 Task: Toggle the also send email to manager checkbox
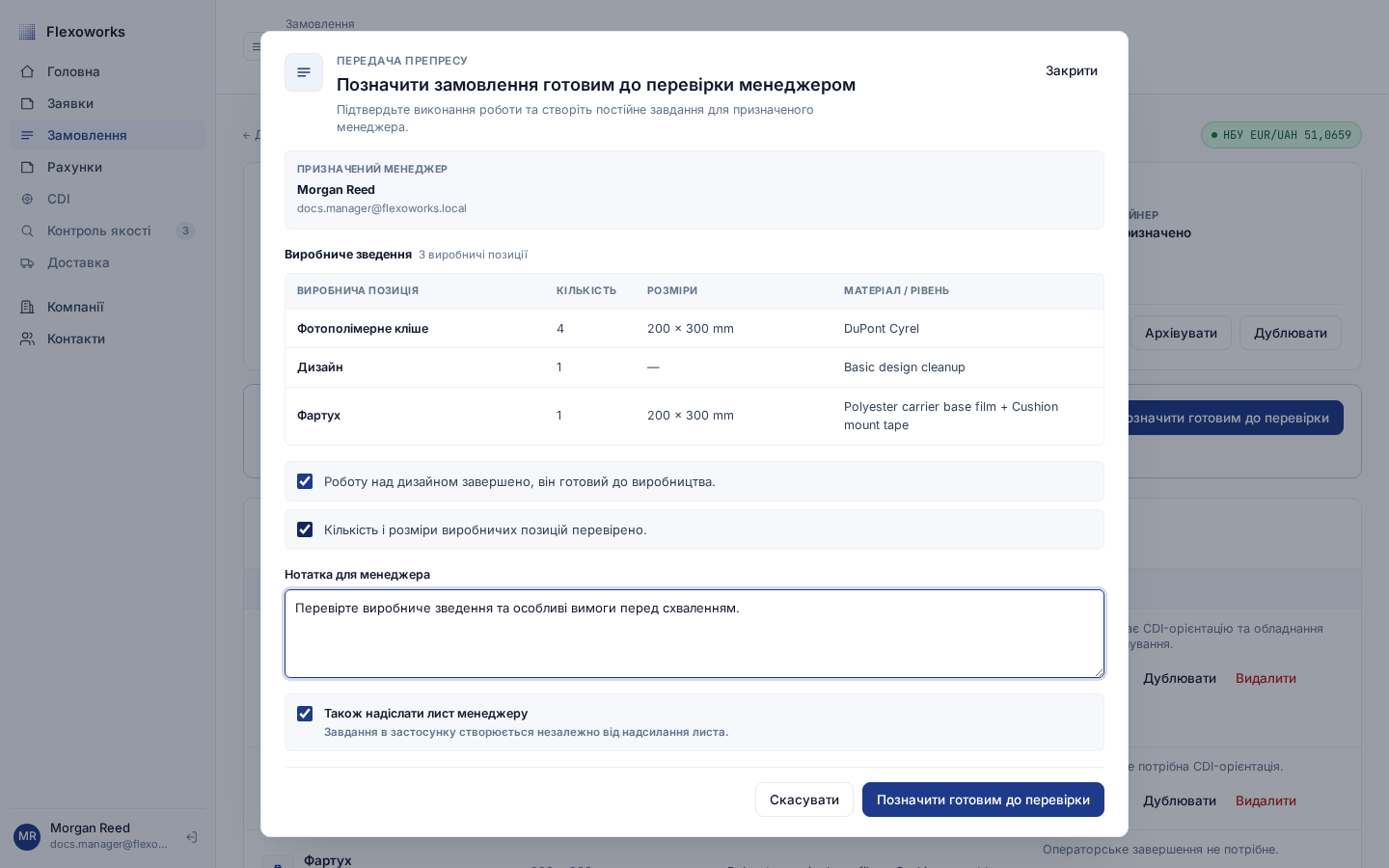point(305,714)
